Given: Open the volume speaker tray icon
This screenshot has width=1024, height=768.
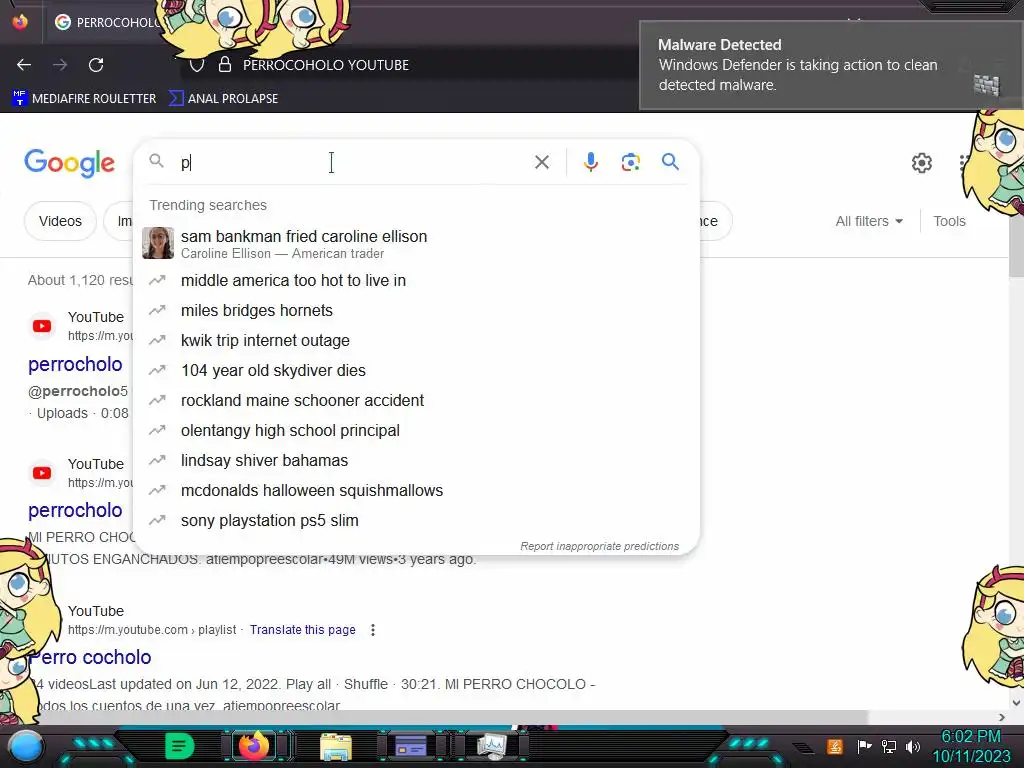Looking at the screenshot, I should tap(913, 746).
